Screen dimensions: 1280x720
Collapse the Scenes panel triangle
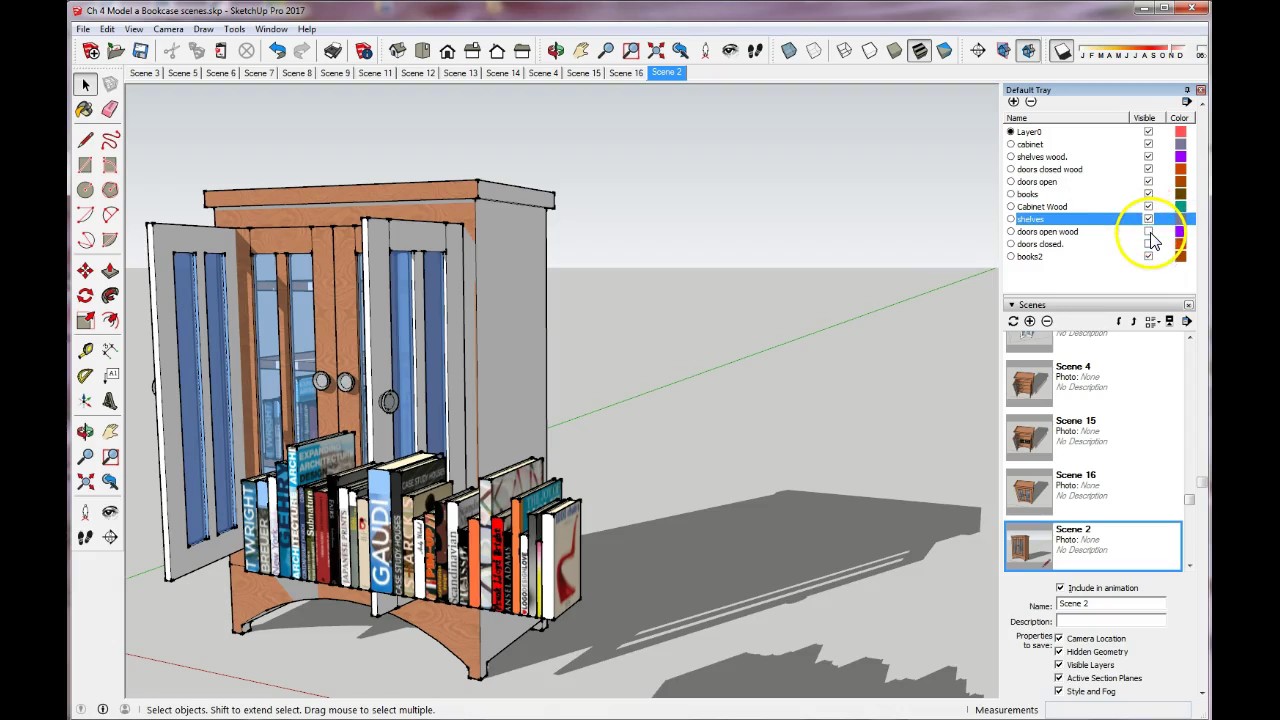coord(1011,305)
